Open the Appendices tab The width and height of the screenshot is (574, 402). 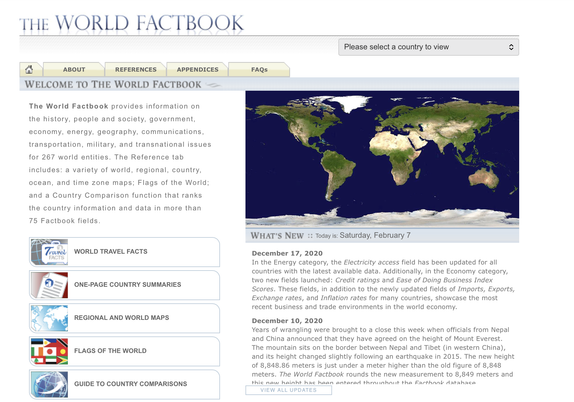(x=198, y=70)
